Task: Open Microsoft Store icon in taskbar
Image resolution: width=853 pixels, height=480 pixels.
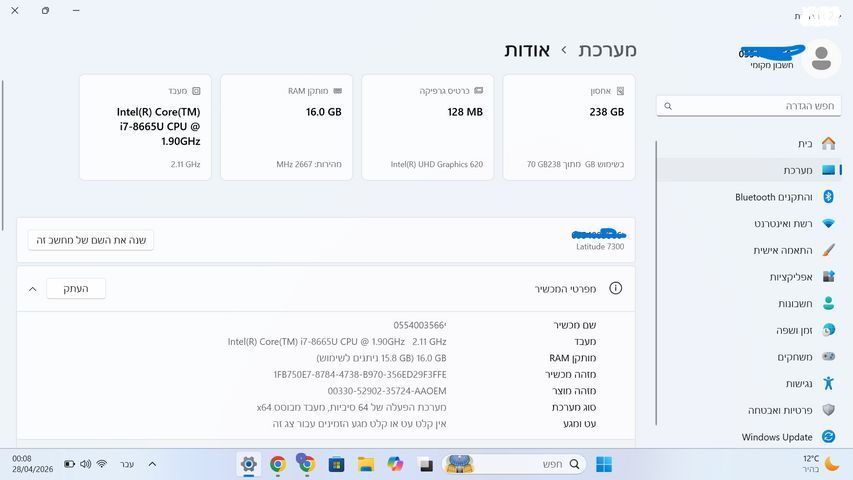Action: 336,464
